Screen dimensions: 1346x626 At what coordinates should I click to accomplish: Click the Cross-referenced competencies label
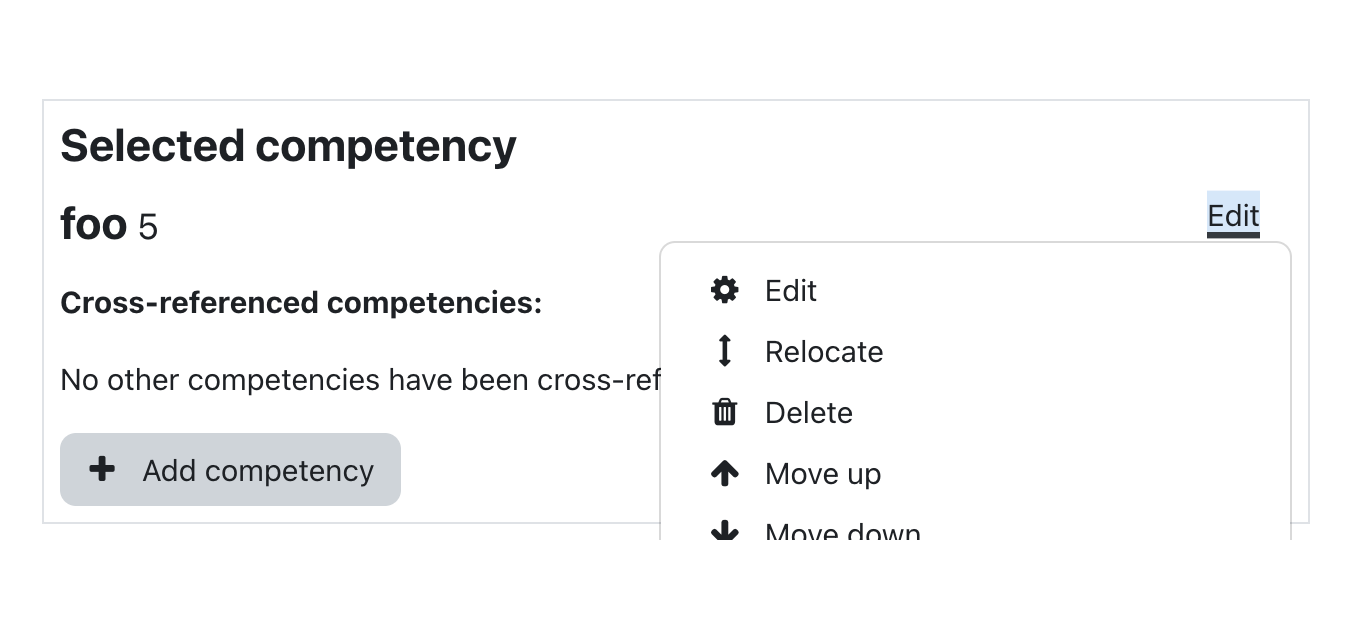301,303
